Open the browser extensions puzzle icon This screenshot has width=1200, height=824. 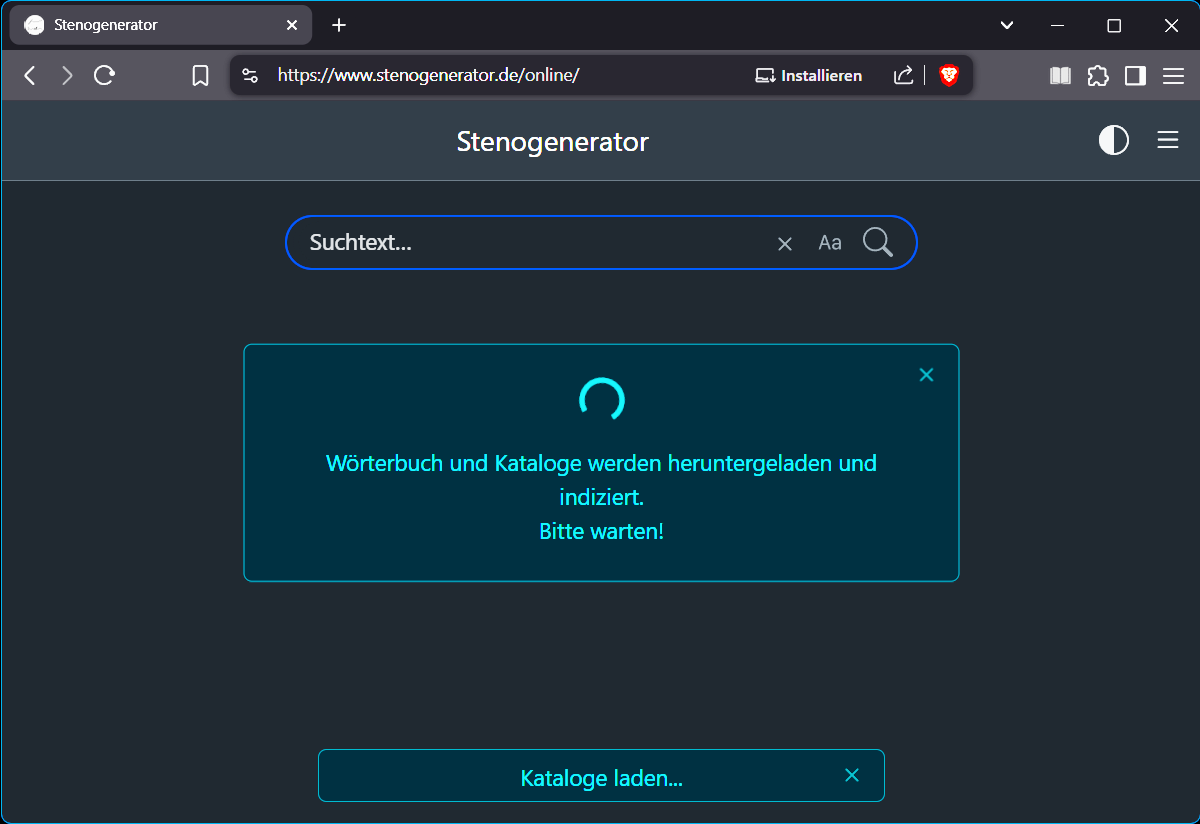click(x=1098, y=76)
